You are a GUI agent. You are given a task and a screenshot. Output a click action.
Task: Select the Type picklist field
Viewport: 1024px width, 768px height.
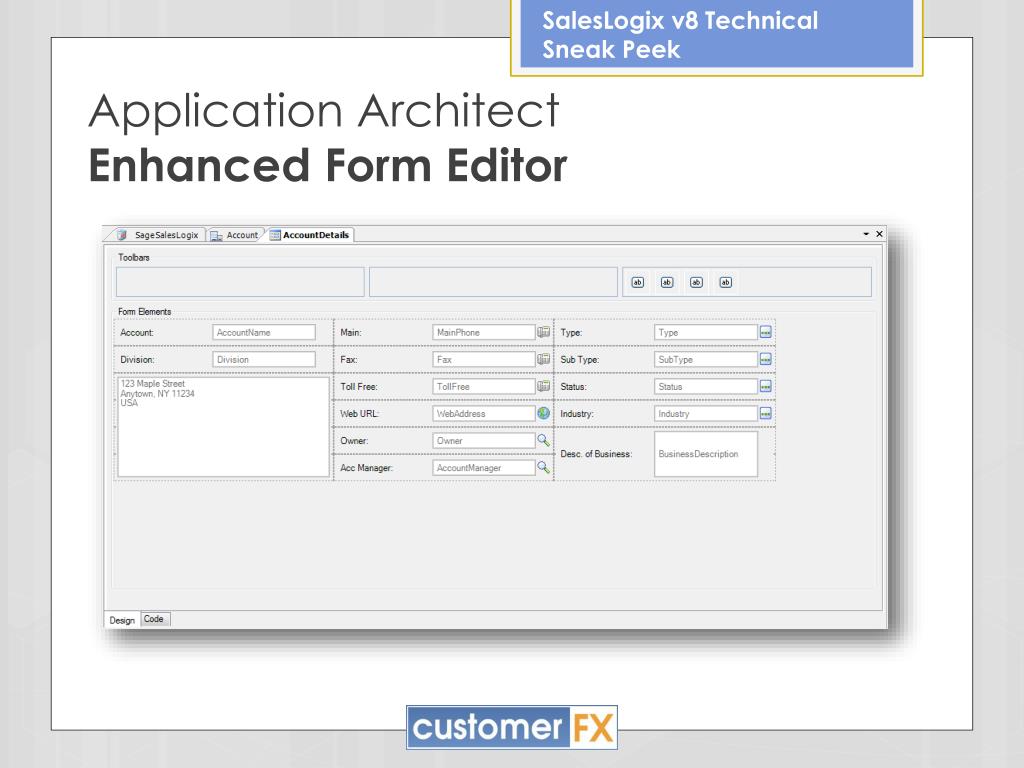[706, 332]
